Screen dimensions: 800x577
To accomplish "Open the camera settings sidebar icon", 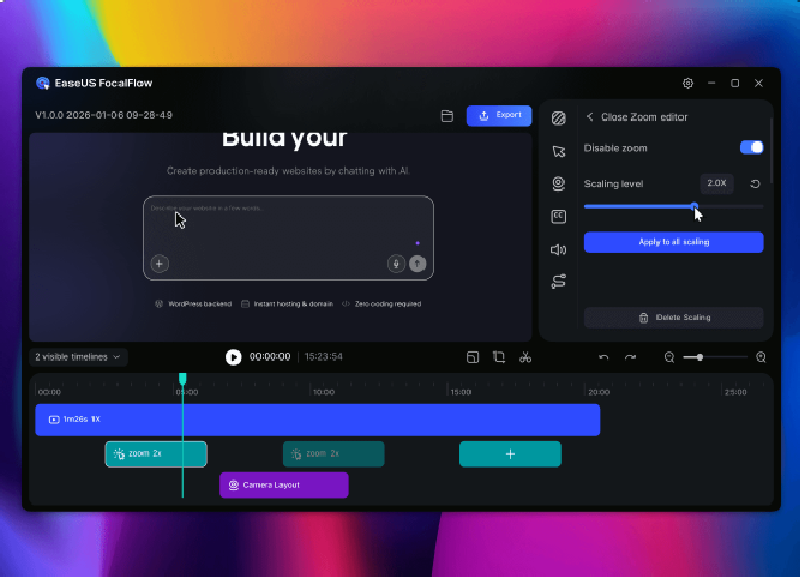I will (559, 184).
